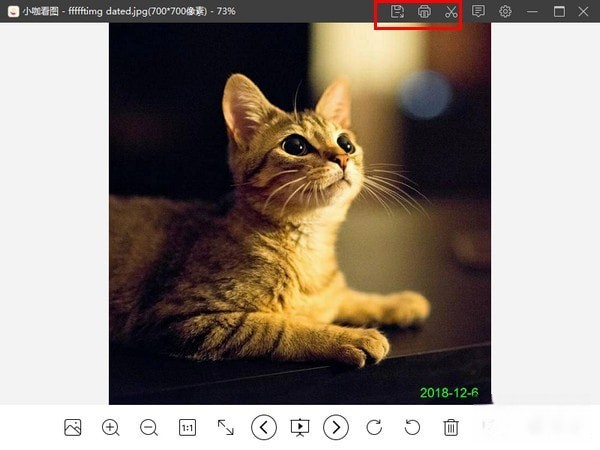Go to the next image
Screen dimensions: 600x450
pos(336,427)
